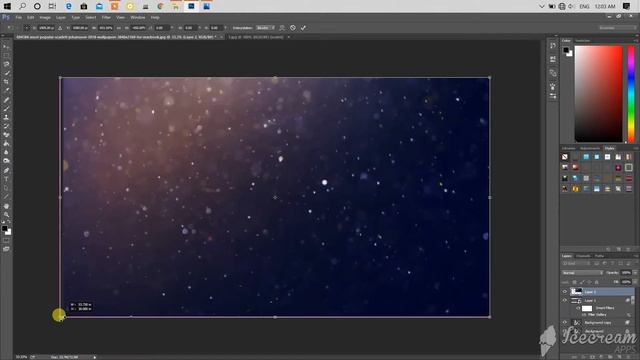Select the Zoom tool
640x360 pixels.
click(6, 214)
